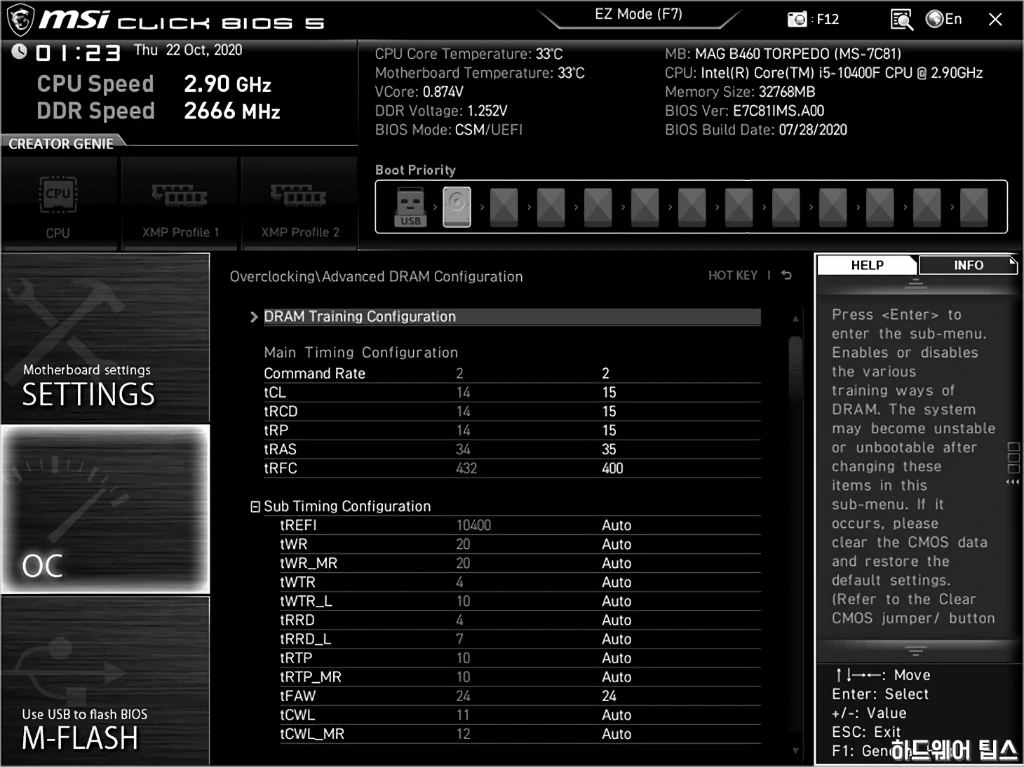The height and width of the screenshot is (767, 1024).
Task: Take a screenshot with the F12 camera icon
Action: point(797,19)
